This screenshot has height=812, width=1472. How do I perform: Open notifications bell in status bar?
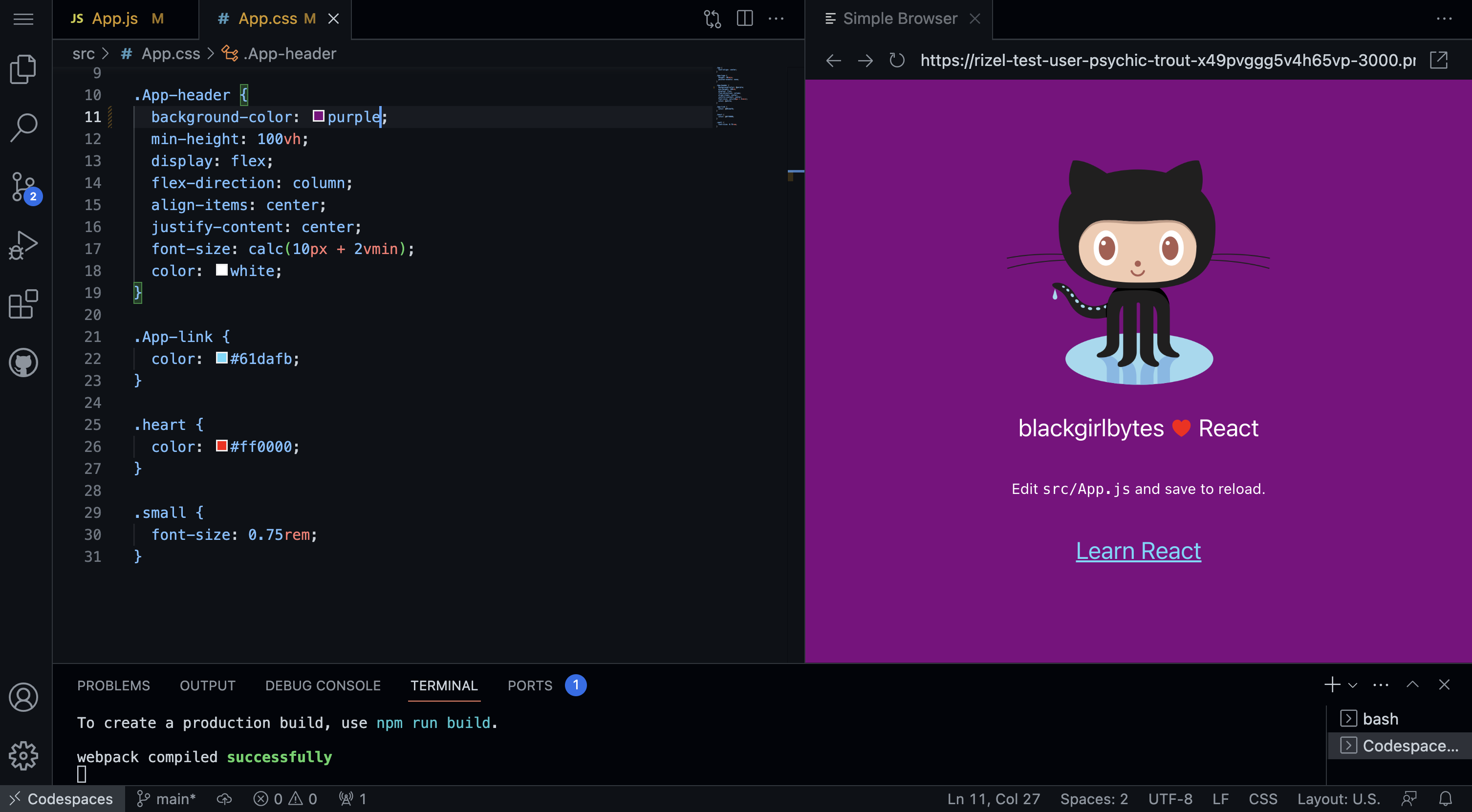click(1445, 799)
